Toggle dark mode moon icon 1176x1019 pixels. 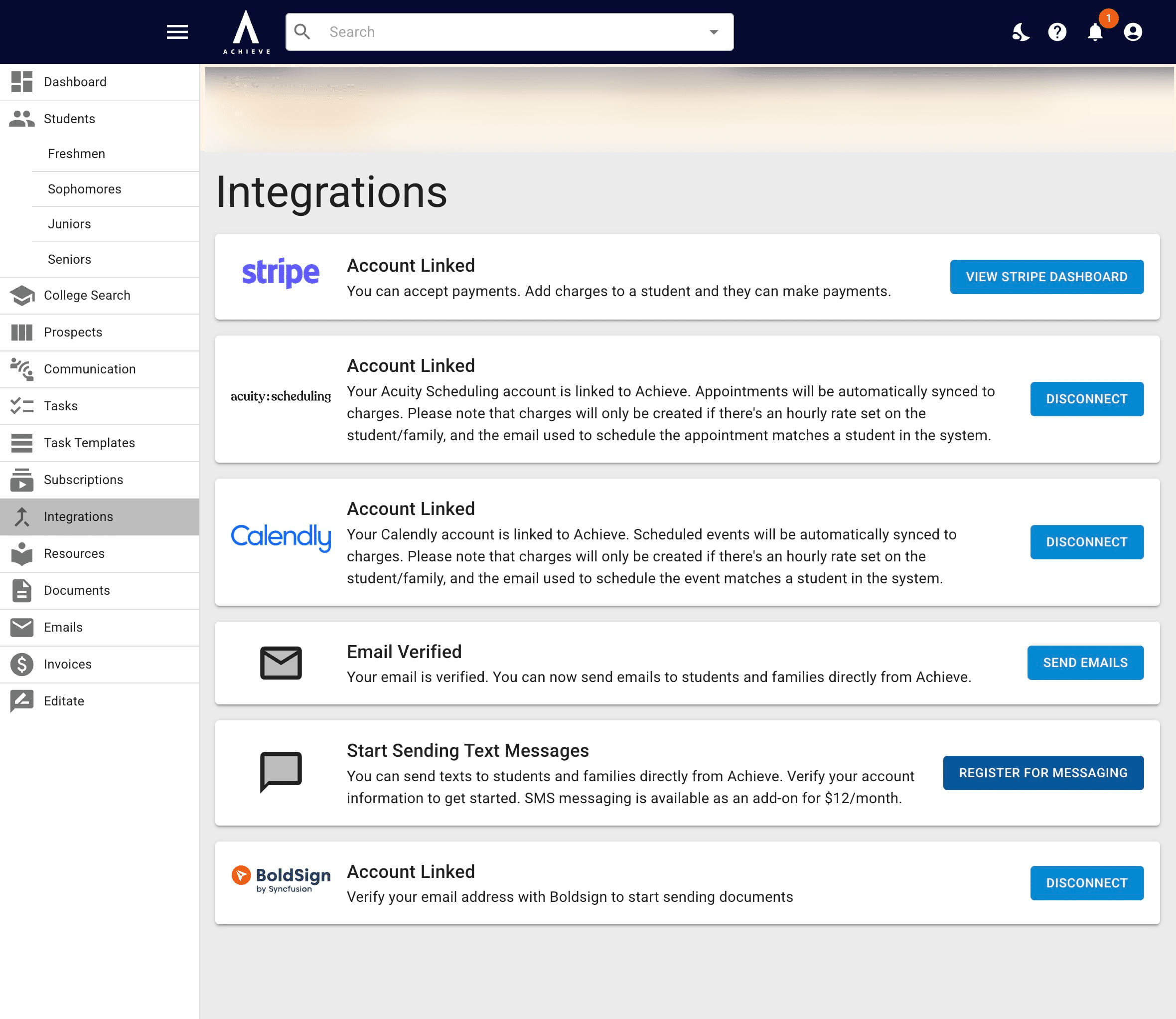[1021, 32]
